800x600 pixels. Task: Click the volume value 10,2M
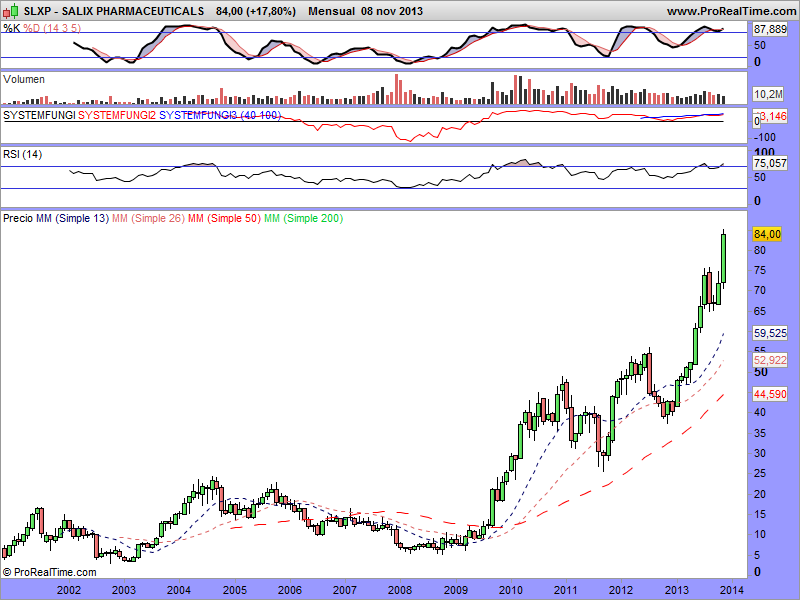tap(768, 94)
